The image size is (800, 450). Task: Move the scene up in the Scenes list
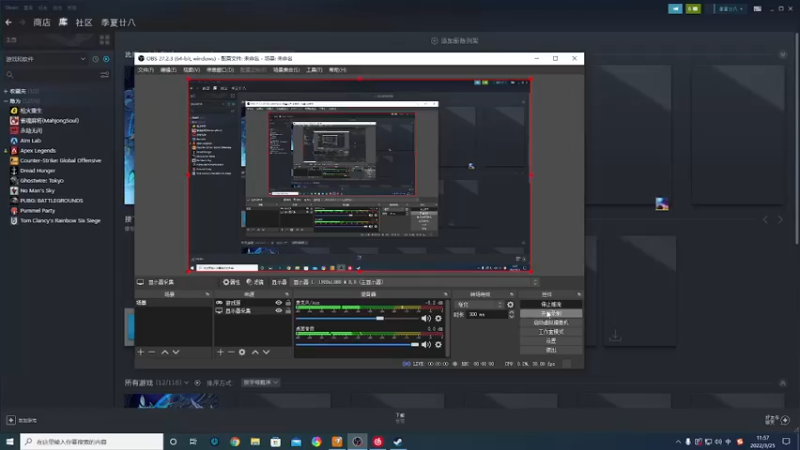click(165, 352)
